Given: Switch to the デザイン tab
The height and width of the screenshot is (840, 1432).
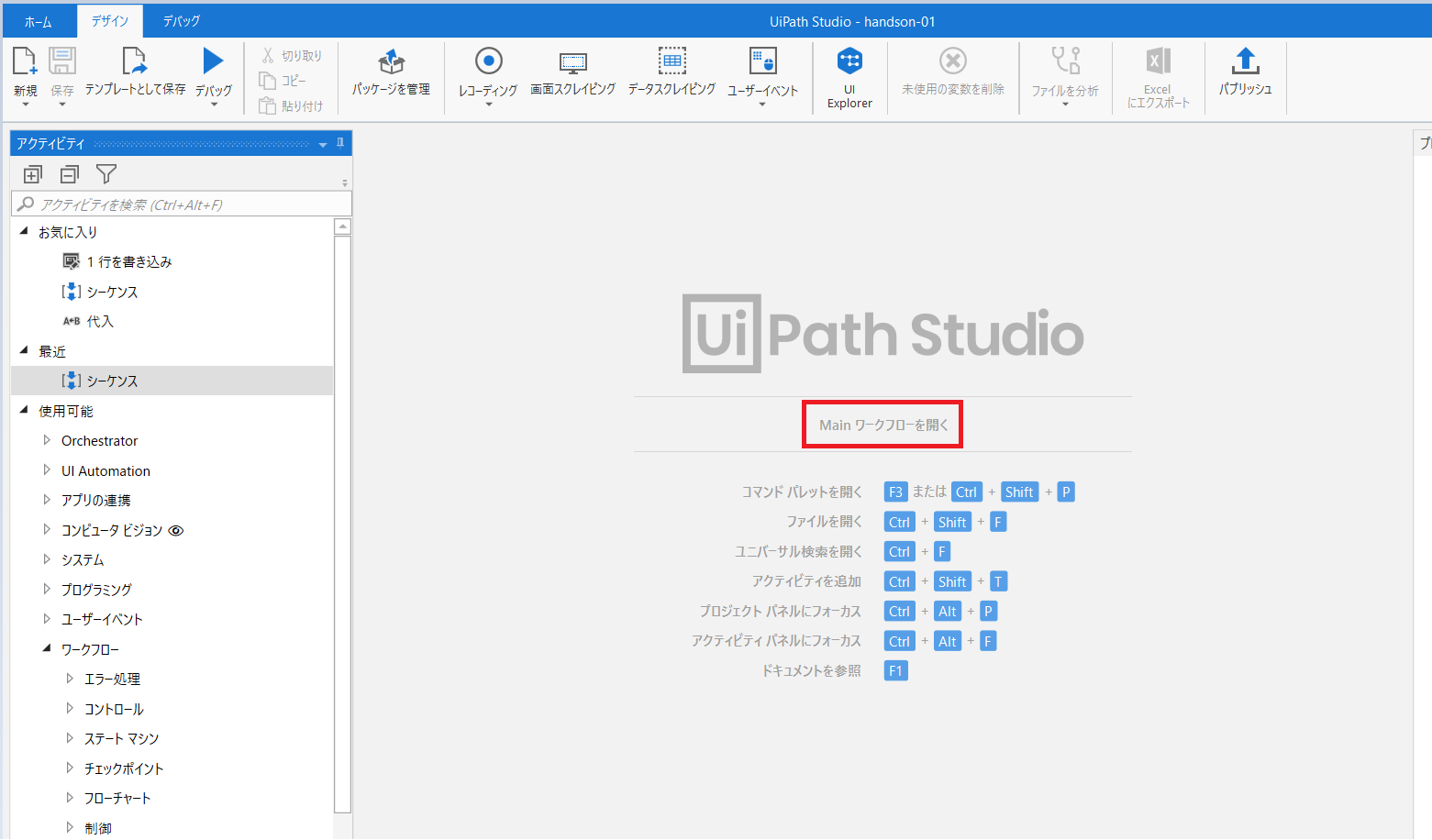Looking at the screenshot, I should tap(110, 20).
